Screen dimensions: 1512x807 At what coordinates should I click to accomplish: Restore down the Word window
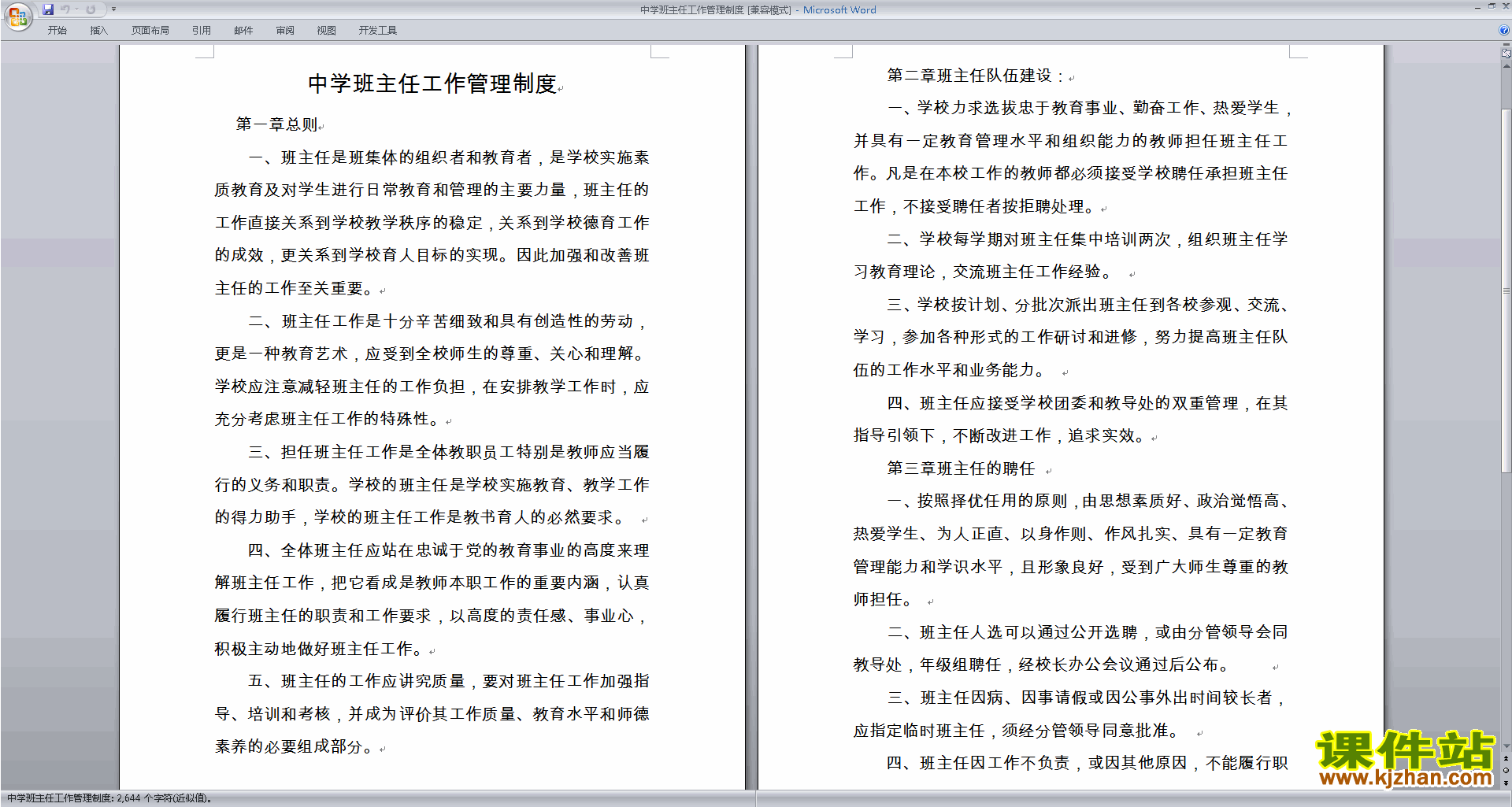1492,6
